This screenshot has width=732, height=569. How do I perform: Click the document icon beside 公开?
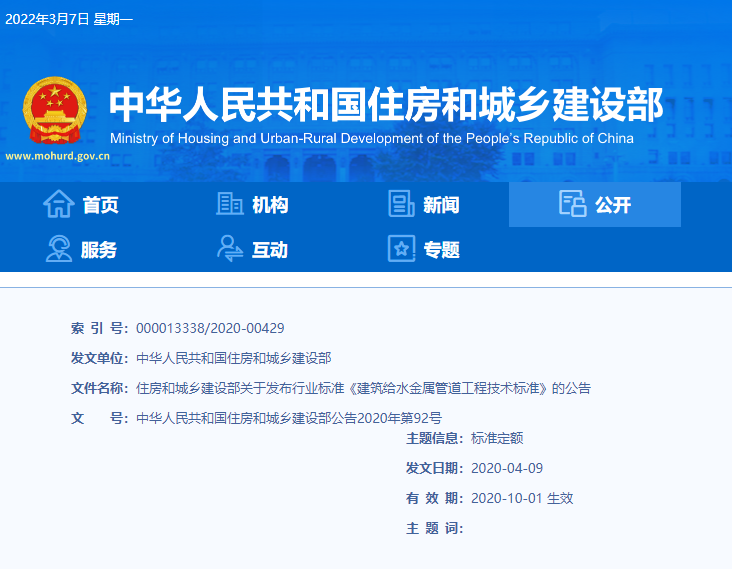(572, 204)
